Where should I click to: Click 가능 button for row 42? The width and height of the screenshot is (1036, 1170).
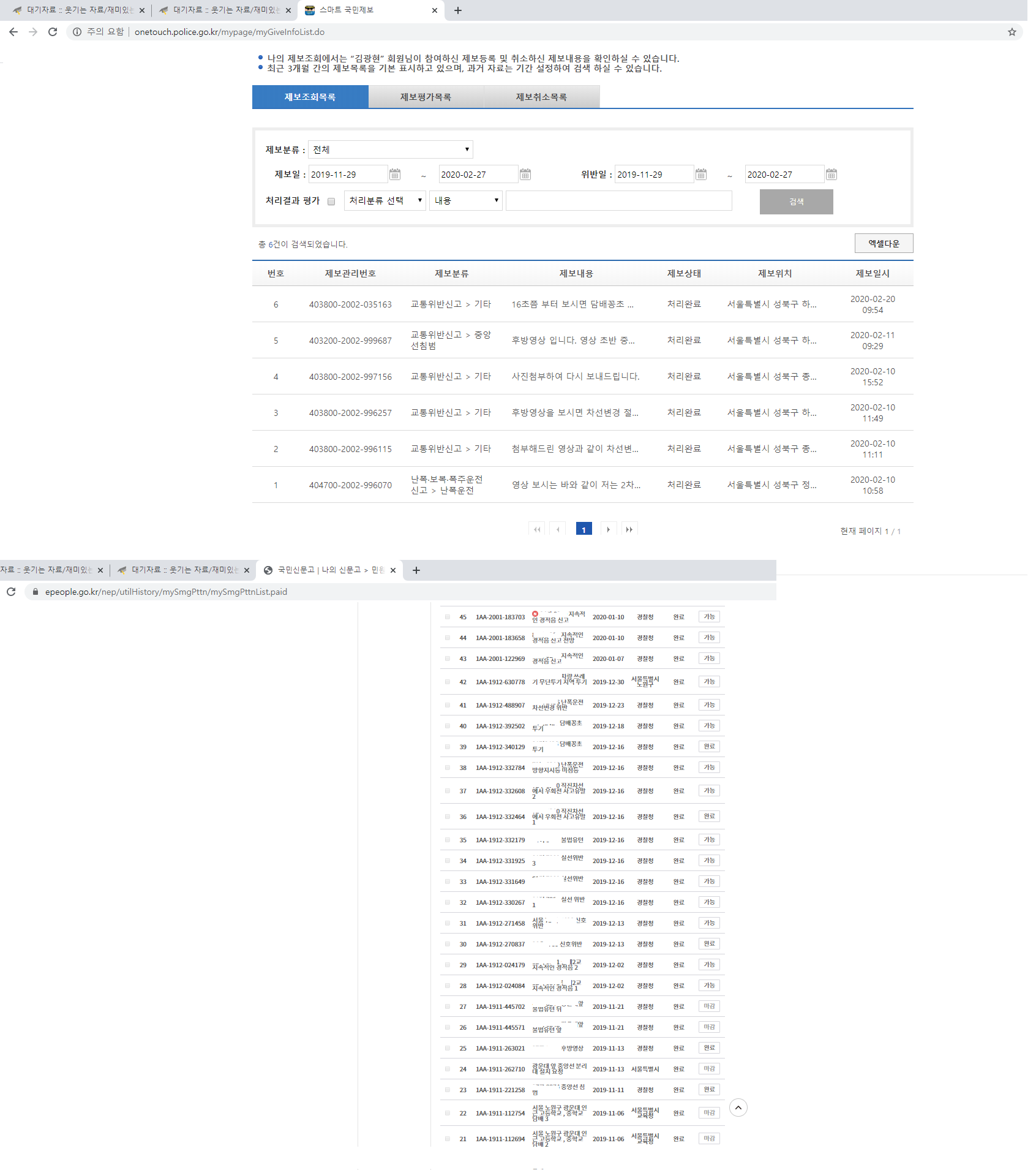click(x=710, y=682)
